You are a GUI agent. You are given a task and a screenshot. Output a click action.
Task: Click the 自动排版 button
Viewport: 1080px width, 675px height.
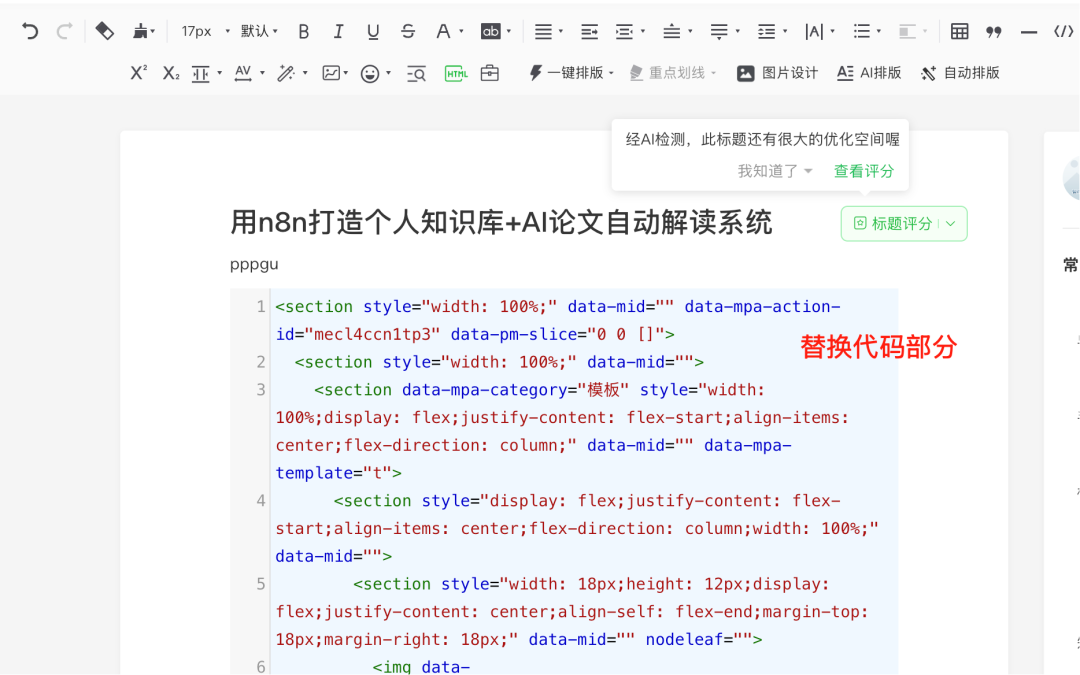(x=960, y=73)
